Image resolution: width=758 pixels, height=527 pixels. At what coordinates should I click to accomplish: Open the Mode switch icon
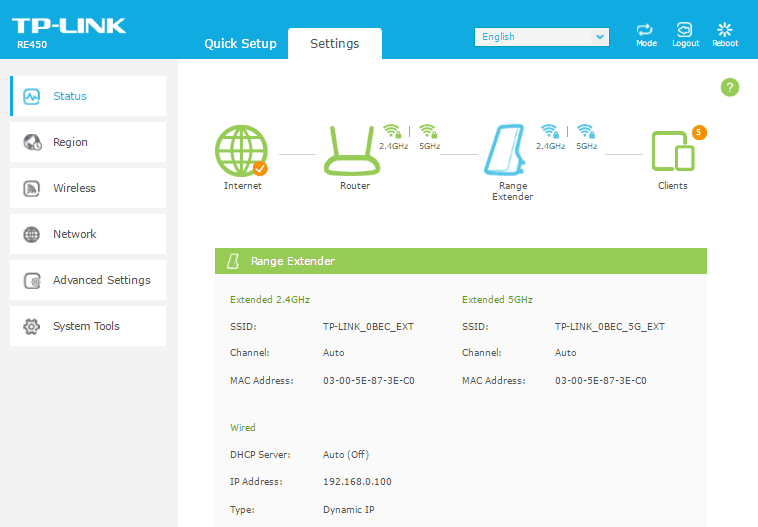[645, 30]
